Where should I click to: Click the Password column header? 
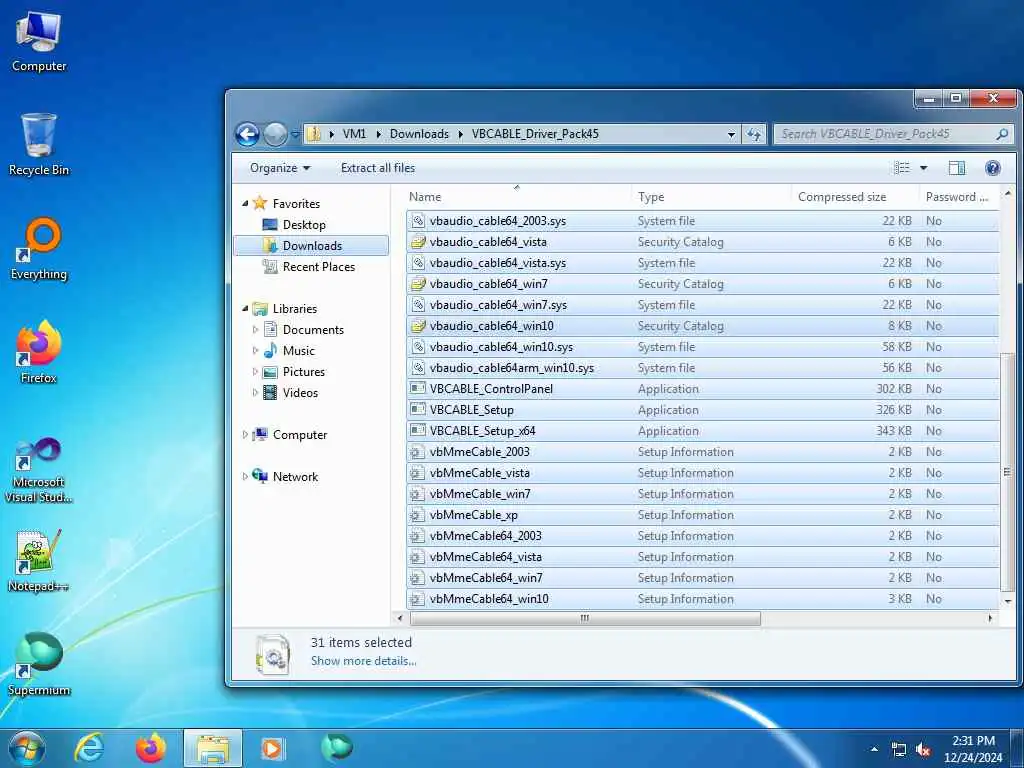coord(957,197)
